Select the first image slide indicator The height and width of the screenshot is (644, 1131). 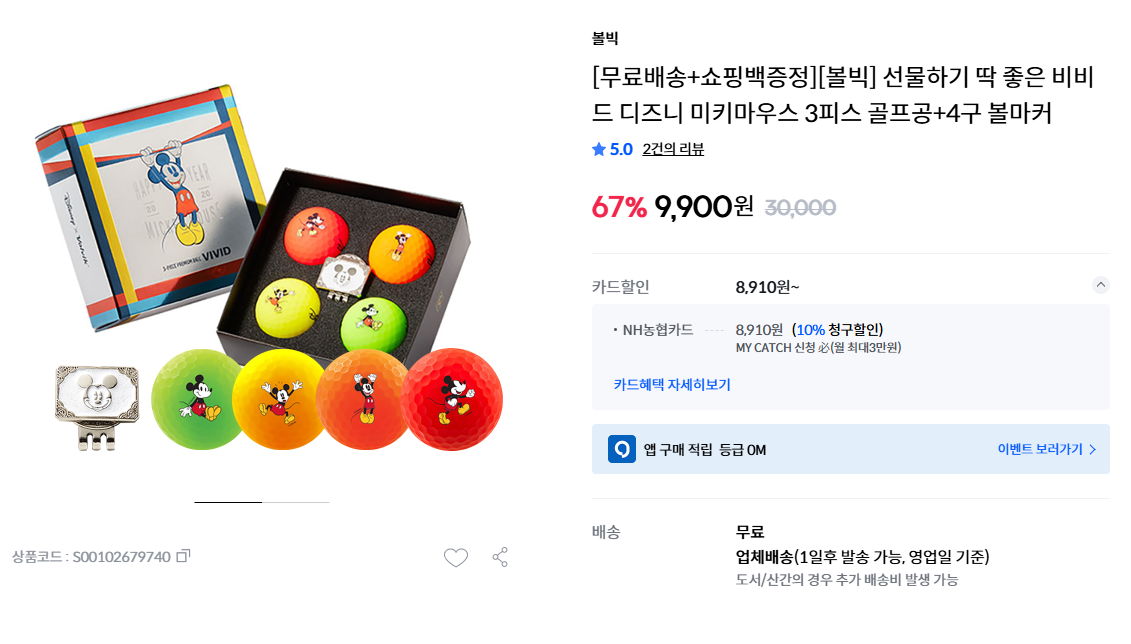(228, 502)
